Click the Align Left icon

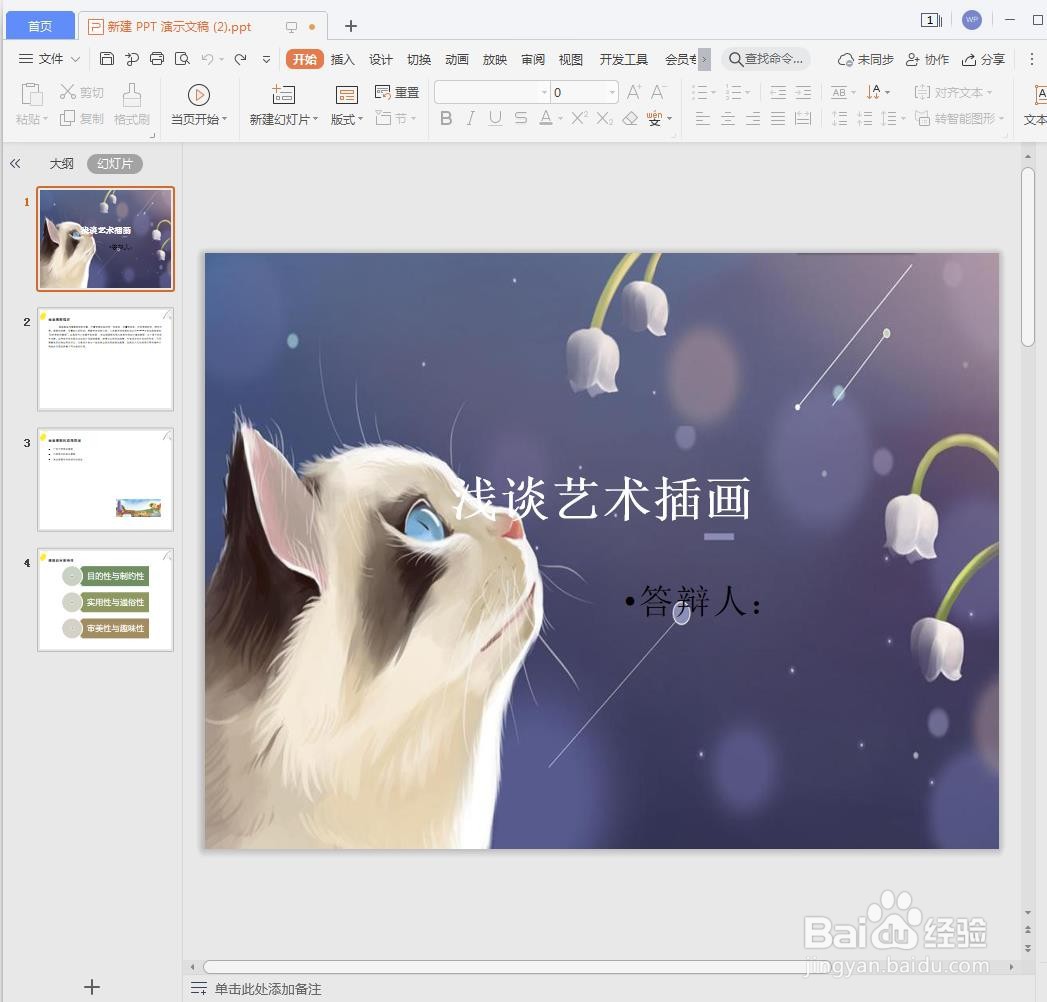pos(702,119)
